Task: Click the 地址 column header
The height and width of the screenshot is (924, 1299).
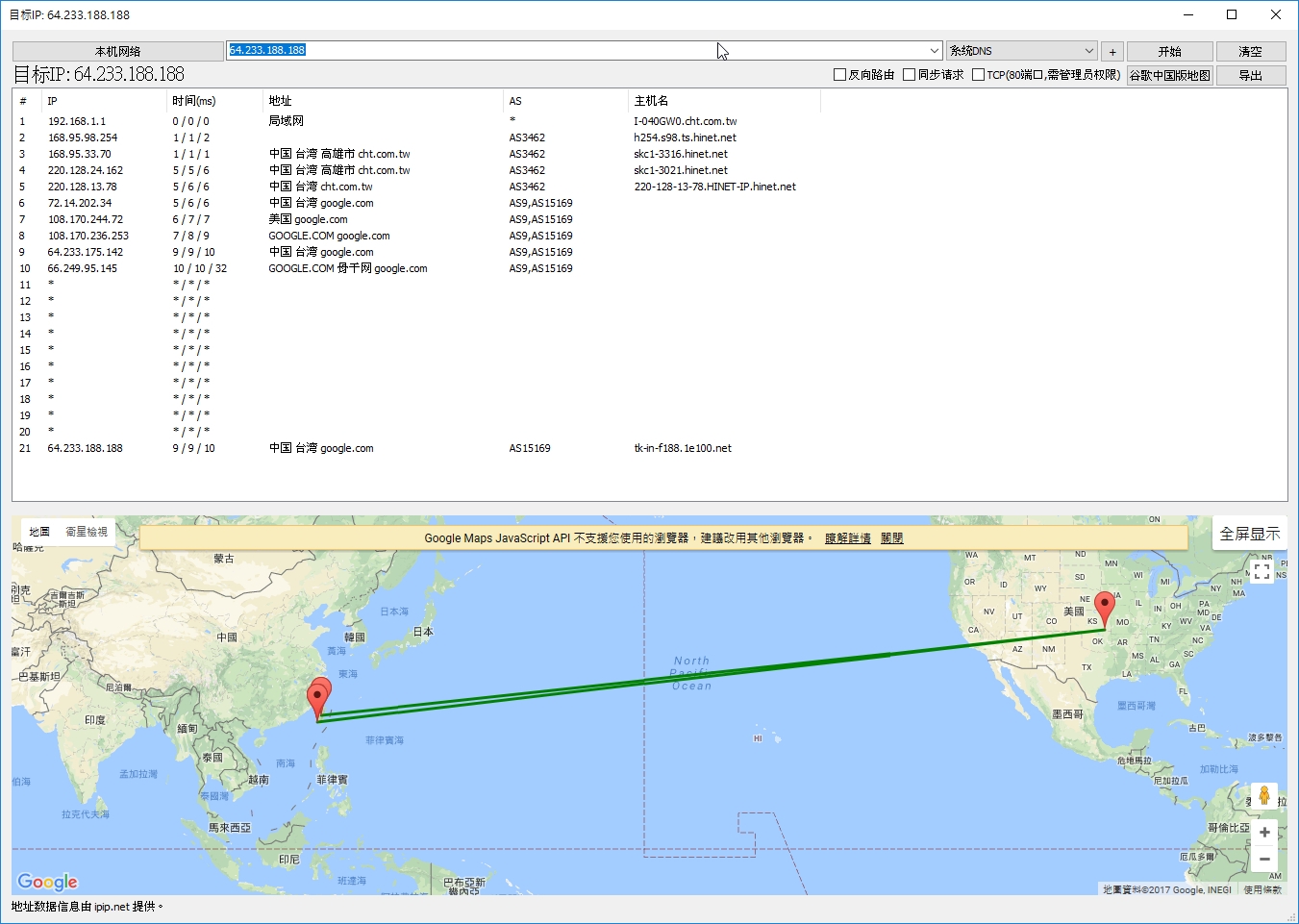Action: tap(383, 101)
